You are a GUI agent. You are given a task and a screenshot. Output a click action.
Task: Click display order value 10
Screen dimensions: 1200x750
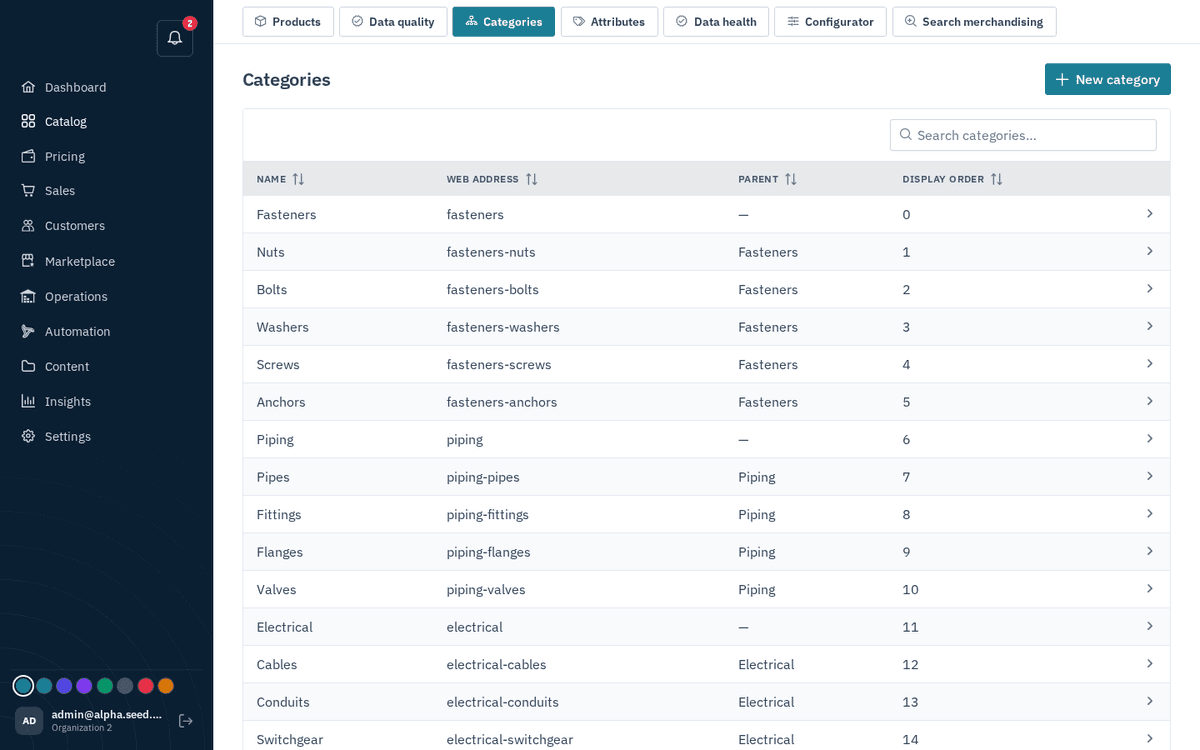click(x=911, y=589)
